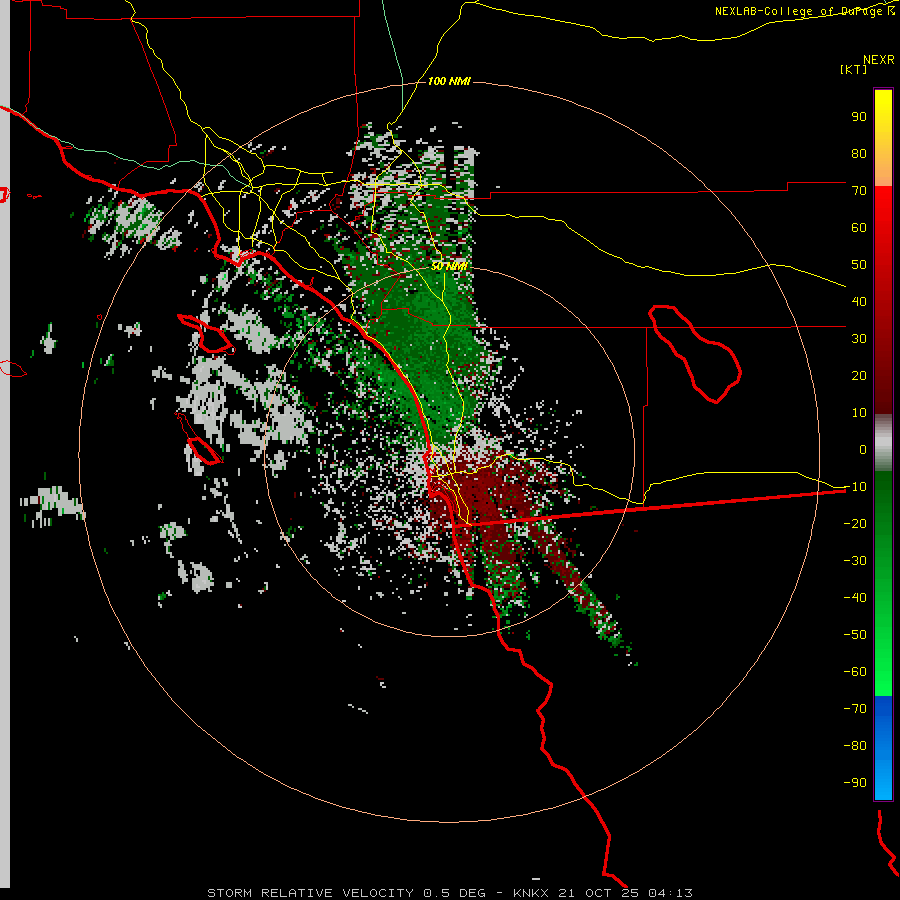Select the -70 value on the velocity scale
Viewport: 900px width, 900px height.
point(855,709)
